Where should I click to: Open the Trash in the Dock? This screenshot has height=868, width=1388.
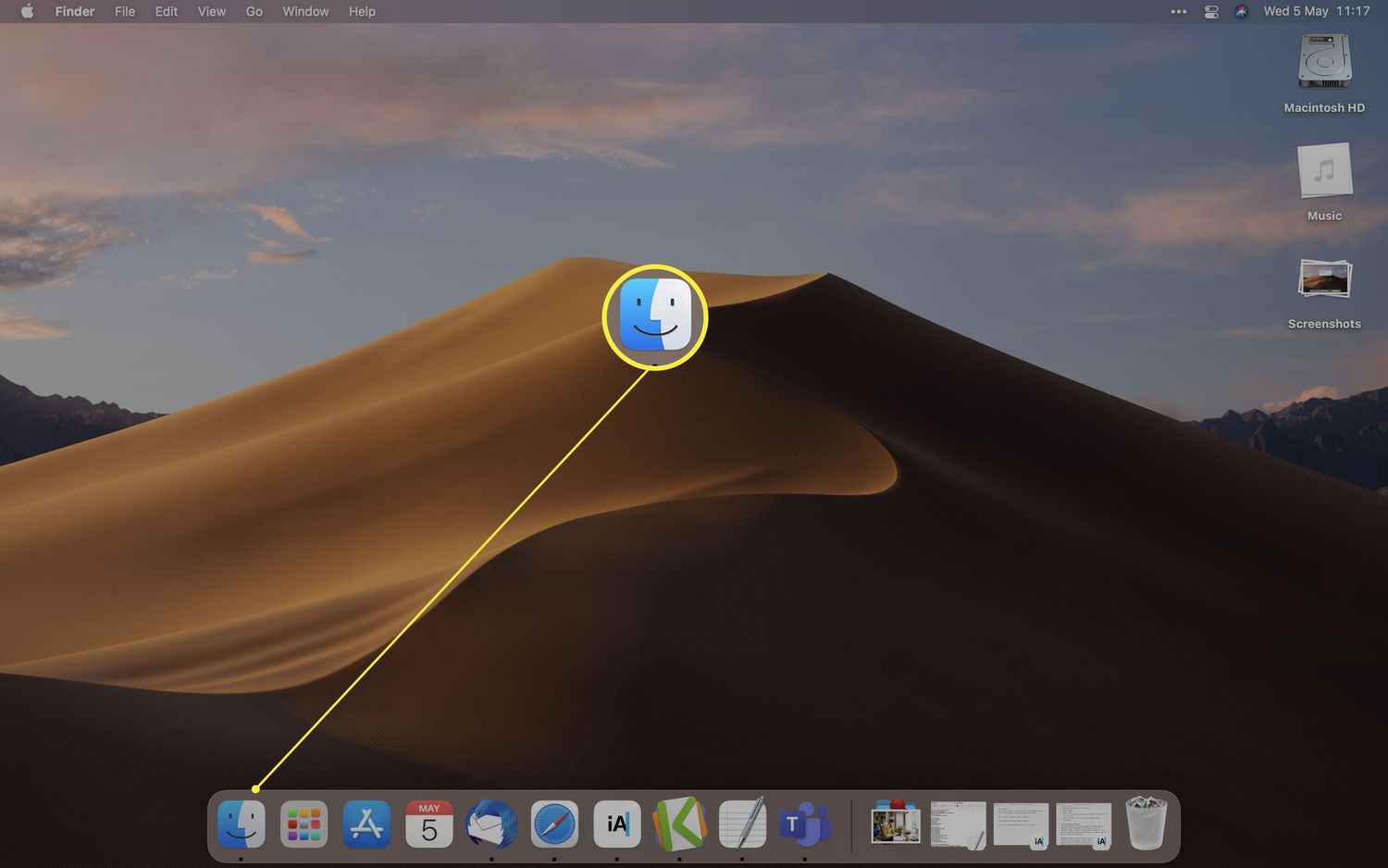point(1146,824)
